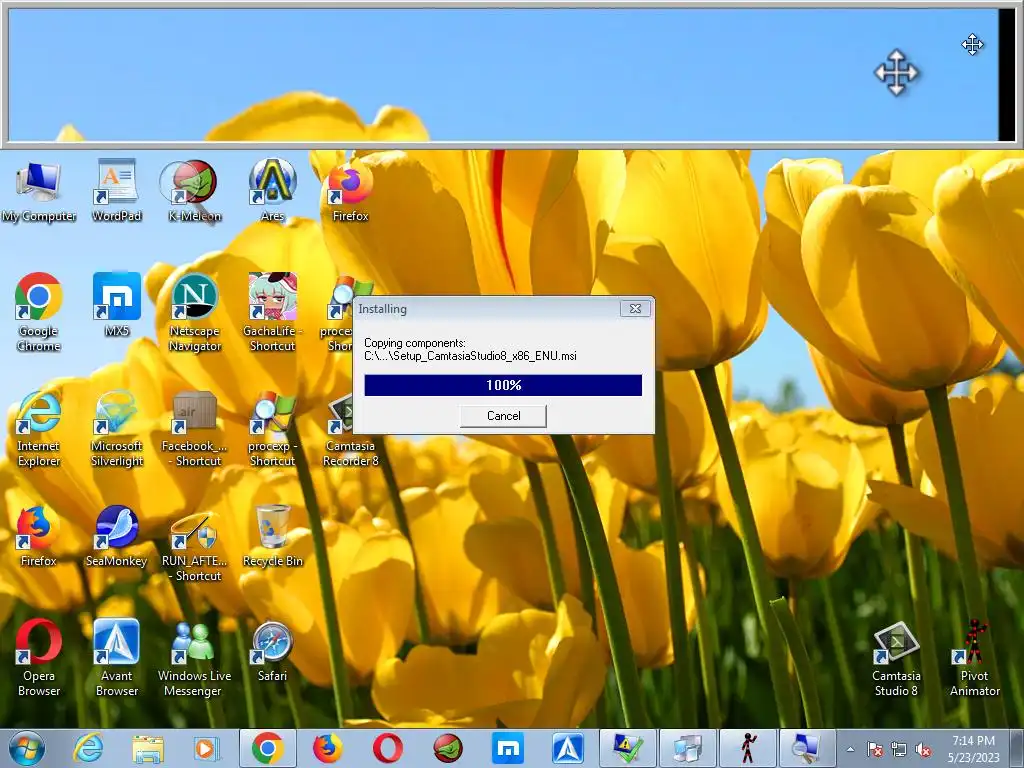Image resolution: width=1024 pixels, height=768 pixels.
Task: Switch to the dual-monitor taskbar window
Action: click(688, 748)
